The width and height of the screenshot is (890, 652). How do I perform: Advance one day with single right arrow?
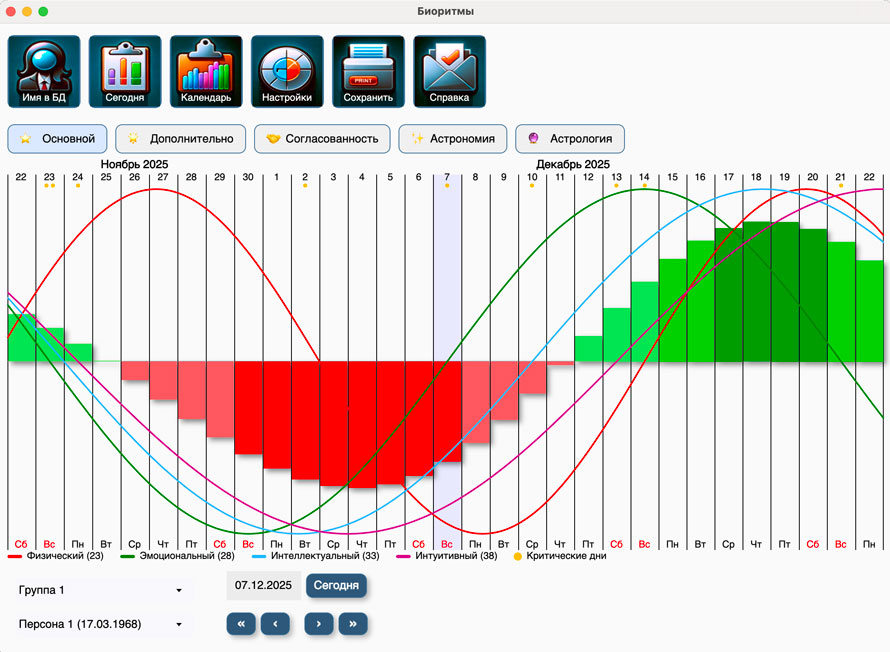point(318,624)
